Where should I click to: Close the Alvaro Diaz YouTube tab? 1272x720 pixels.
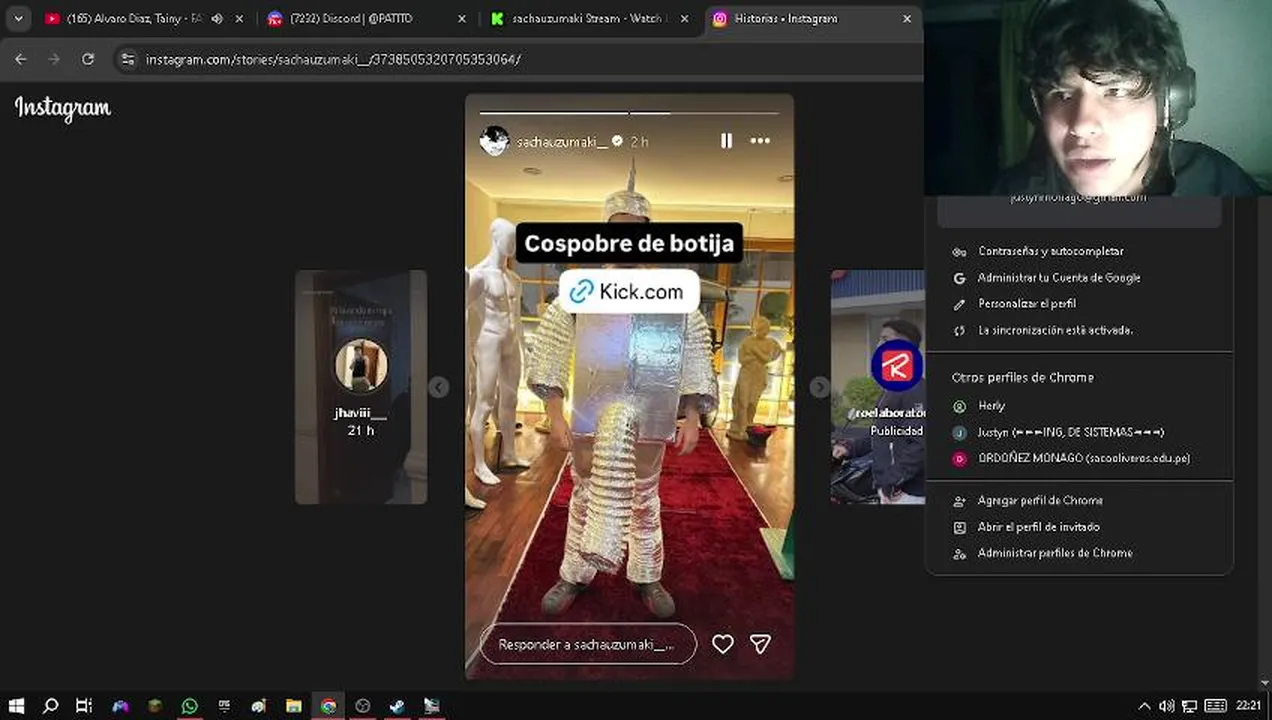point(239,18)
